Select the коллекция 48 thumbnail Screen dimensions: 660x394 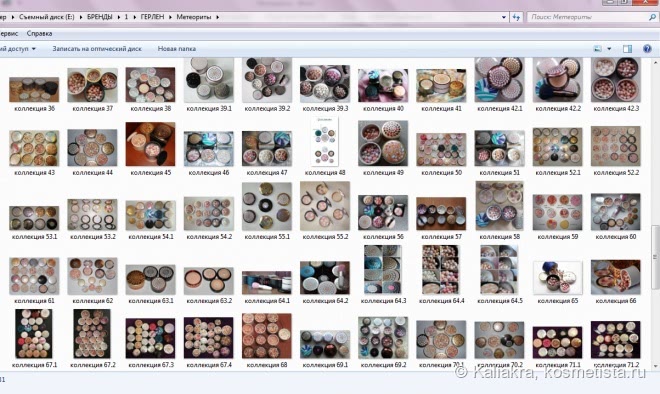(325, 142)
